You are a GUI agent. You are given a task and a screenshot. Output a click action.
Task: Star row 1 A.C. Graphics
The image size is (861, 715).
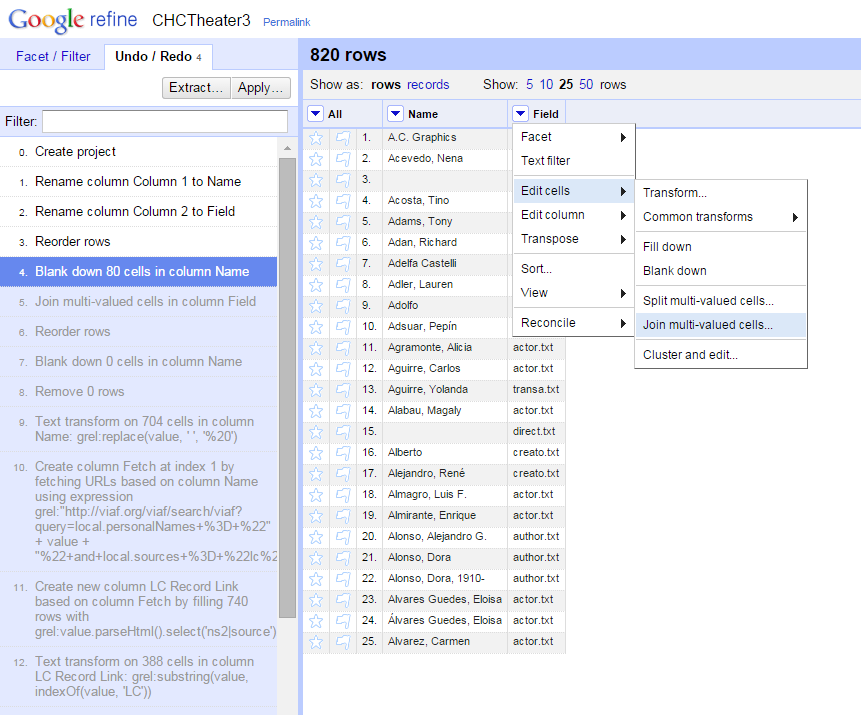pos(316,138)
